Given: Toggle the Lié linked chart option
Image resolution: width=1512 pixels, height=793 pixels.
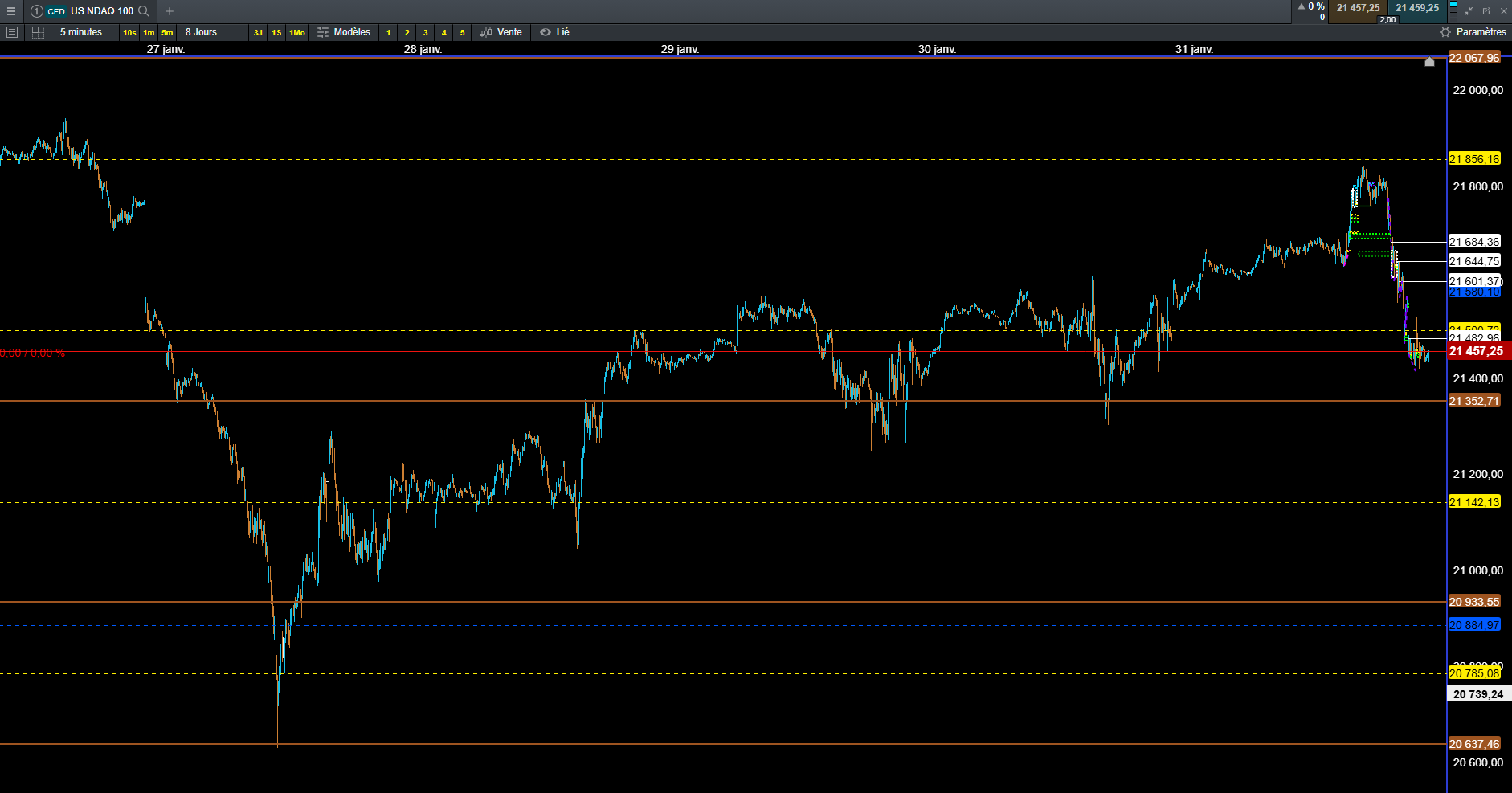Looking at the screenshot, I should click(555, 32).
